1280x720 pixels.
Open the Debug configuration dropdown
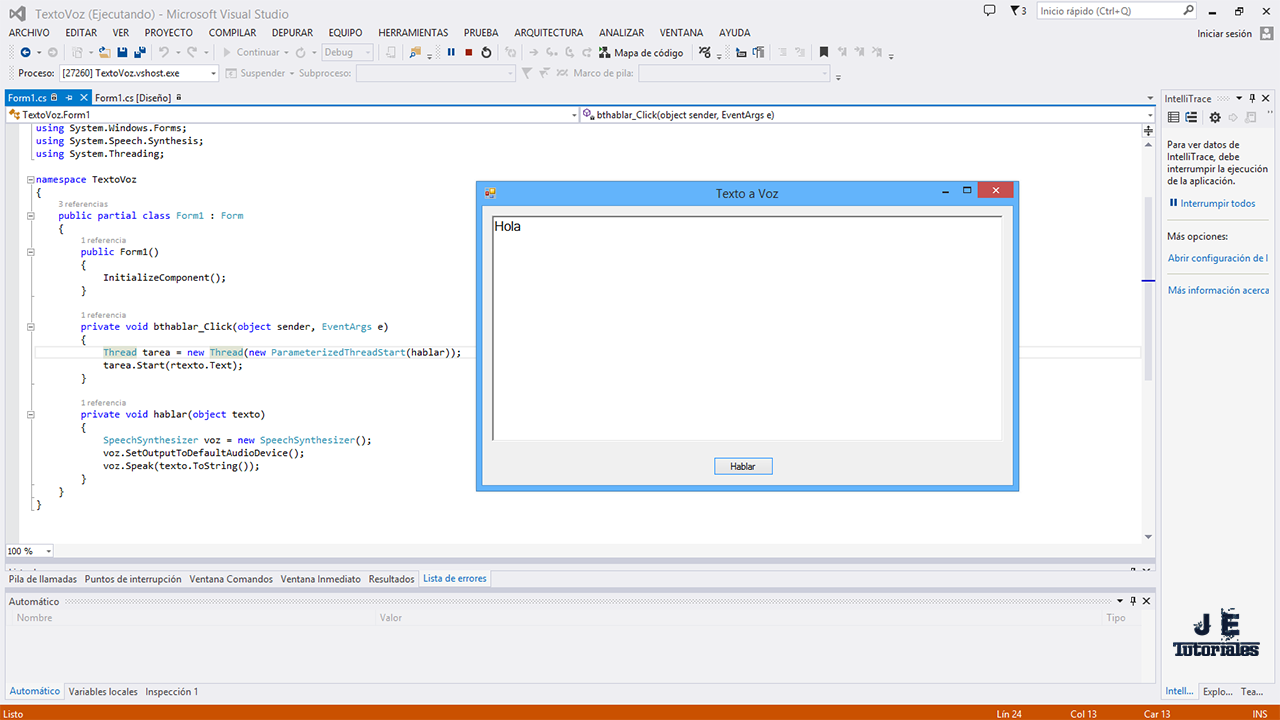pyautogui.click(x=368, y=52)
